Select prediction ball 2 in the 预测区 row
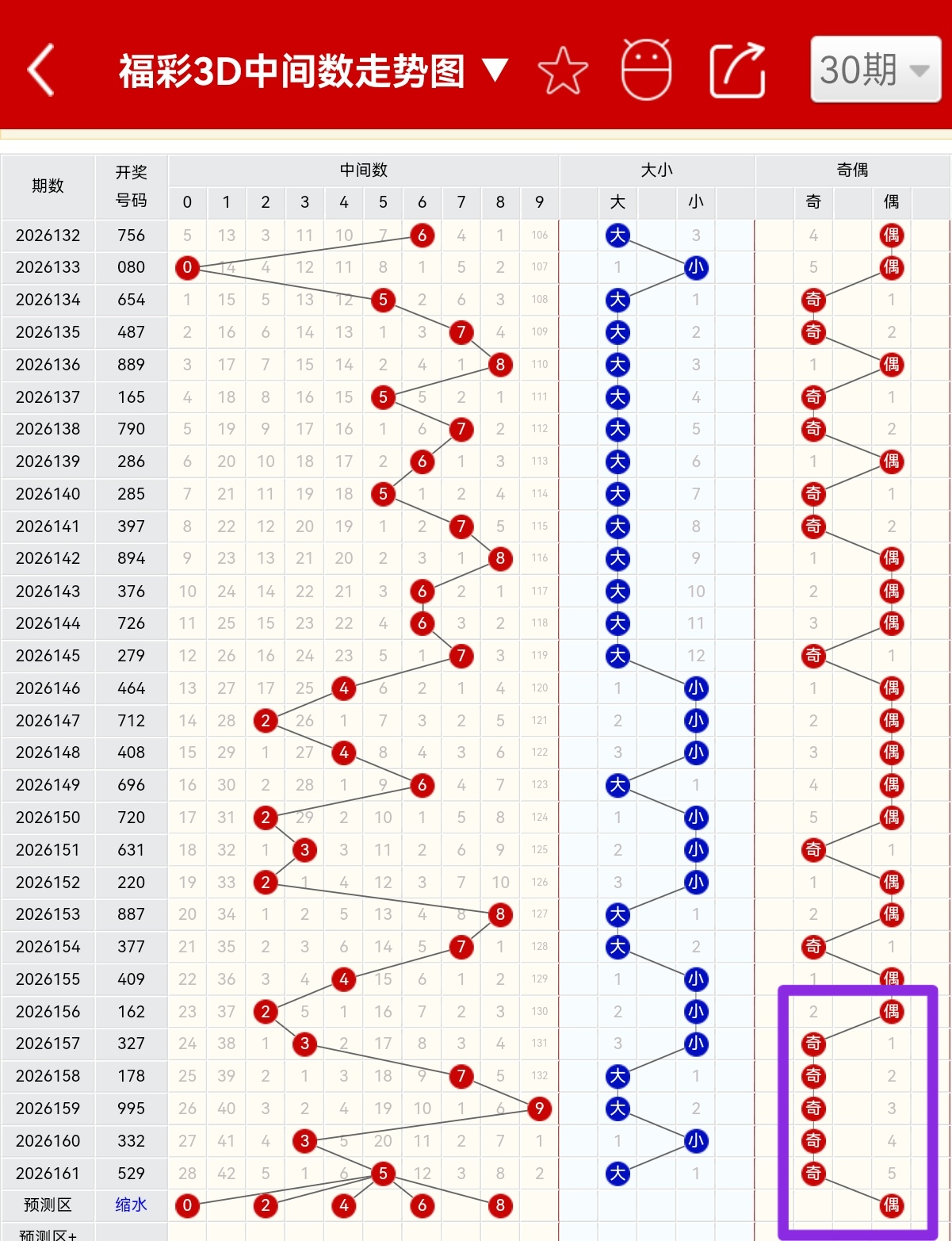This screenshot has width=952, height=1241. pos(266,1205)
